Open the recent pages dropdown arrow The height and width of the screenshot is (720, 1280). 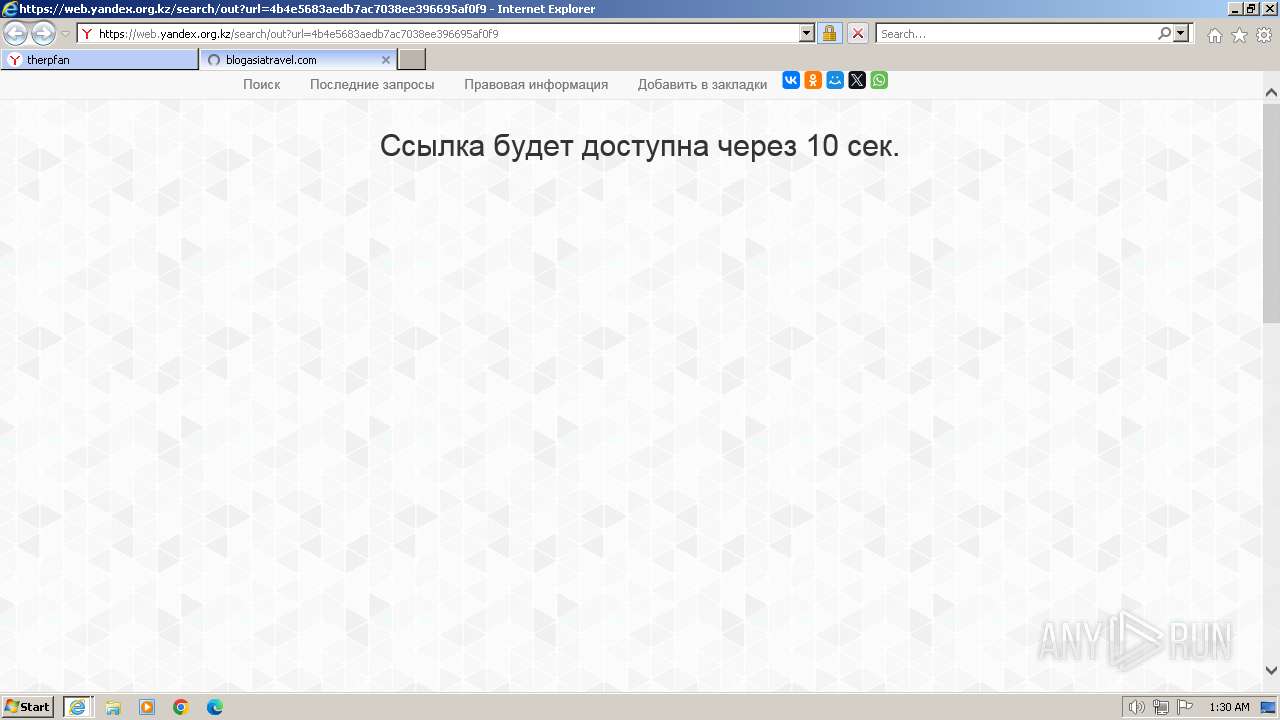[x=65, y=34]
